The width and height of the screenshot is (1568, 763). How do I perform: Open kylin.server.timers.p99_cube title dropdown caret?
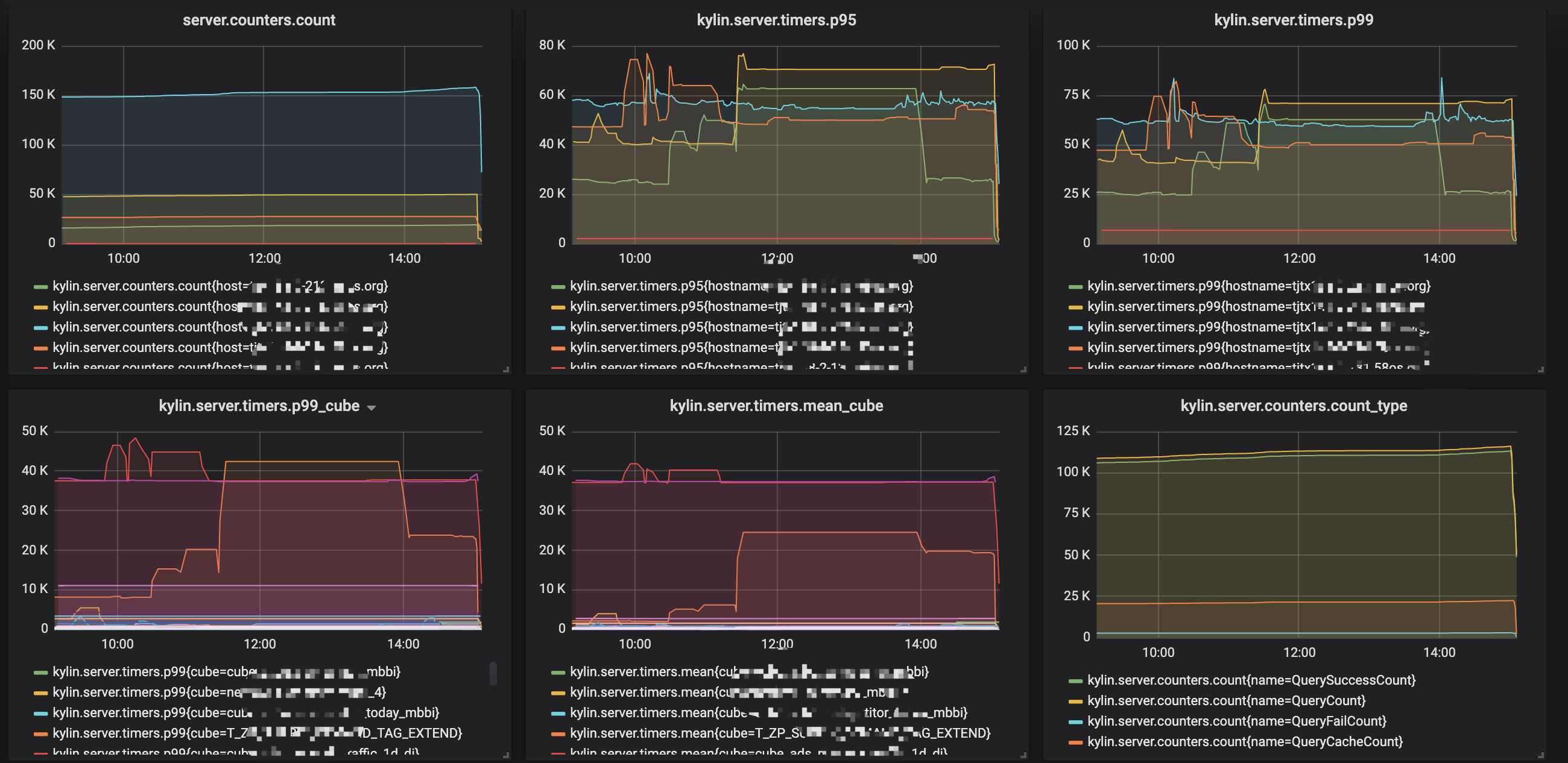(x=371, y=407)
